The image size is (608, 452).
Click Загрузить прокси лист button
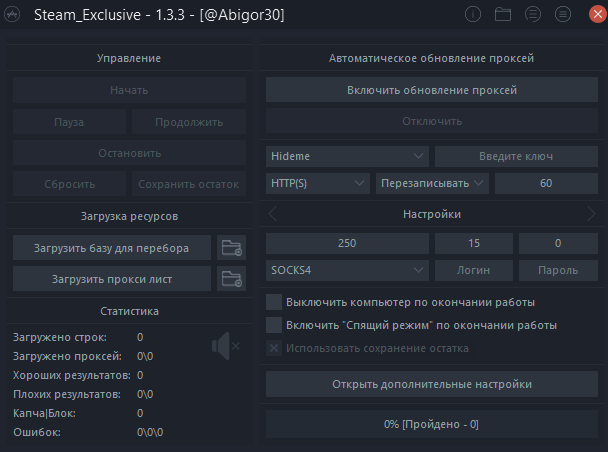pos(112,279)
